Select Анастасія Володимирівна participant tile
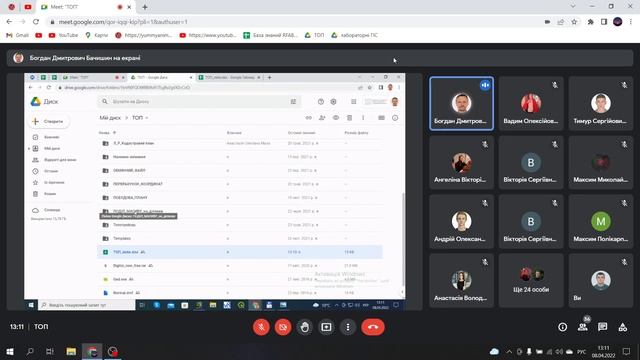The image size is (640, 360). point(461,280)
